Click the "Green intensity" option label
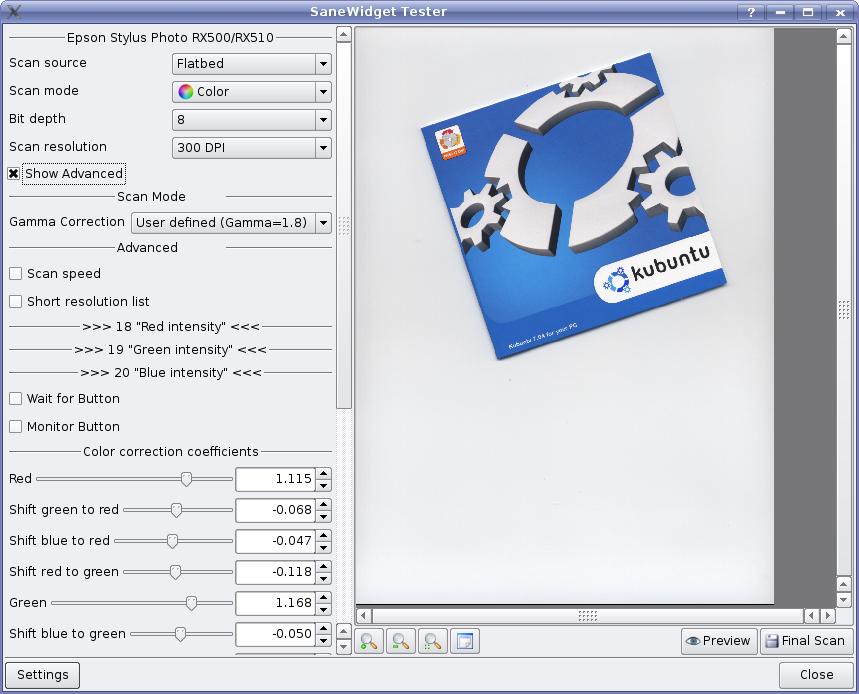The width and height of the screenshot is (859, 694). (170, 349)
